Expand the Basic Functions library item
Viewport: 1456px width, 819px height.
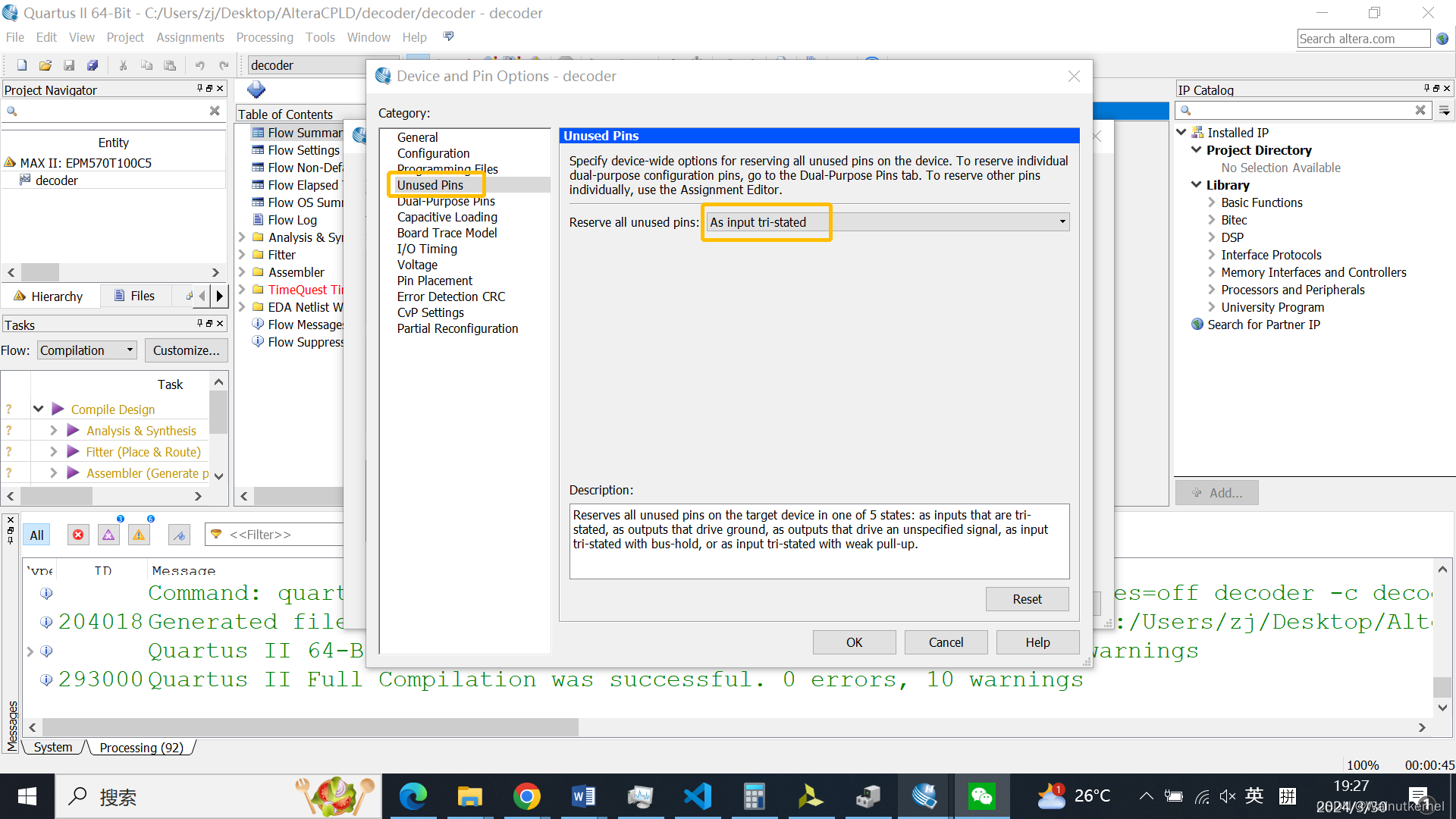click(x=1211, y=202)
